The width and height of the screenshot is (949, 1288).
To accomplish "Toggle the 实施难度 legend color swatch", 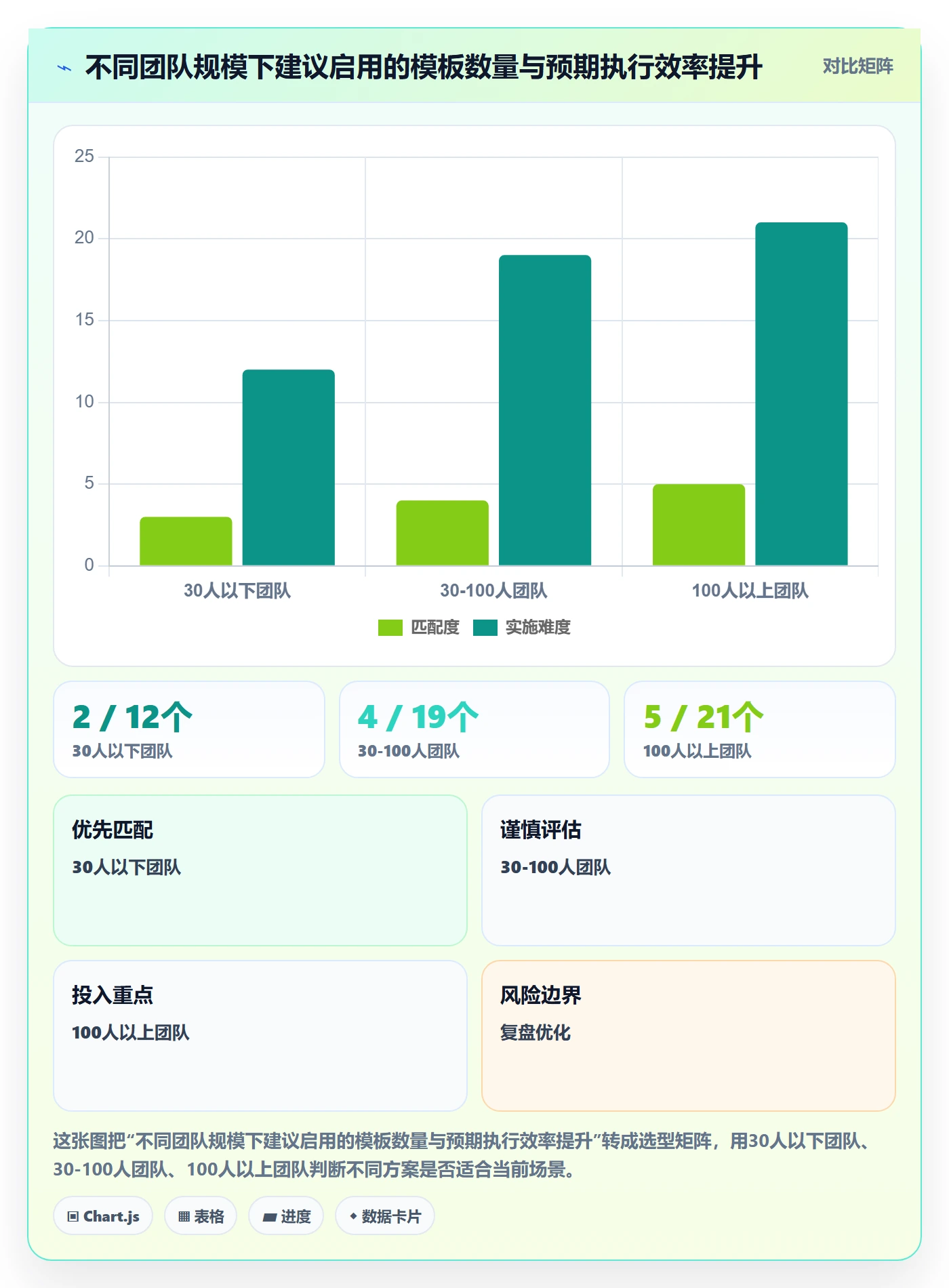I will [x=485, y=628].
